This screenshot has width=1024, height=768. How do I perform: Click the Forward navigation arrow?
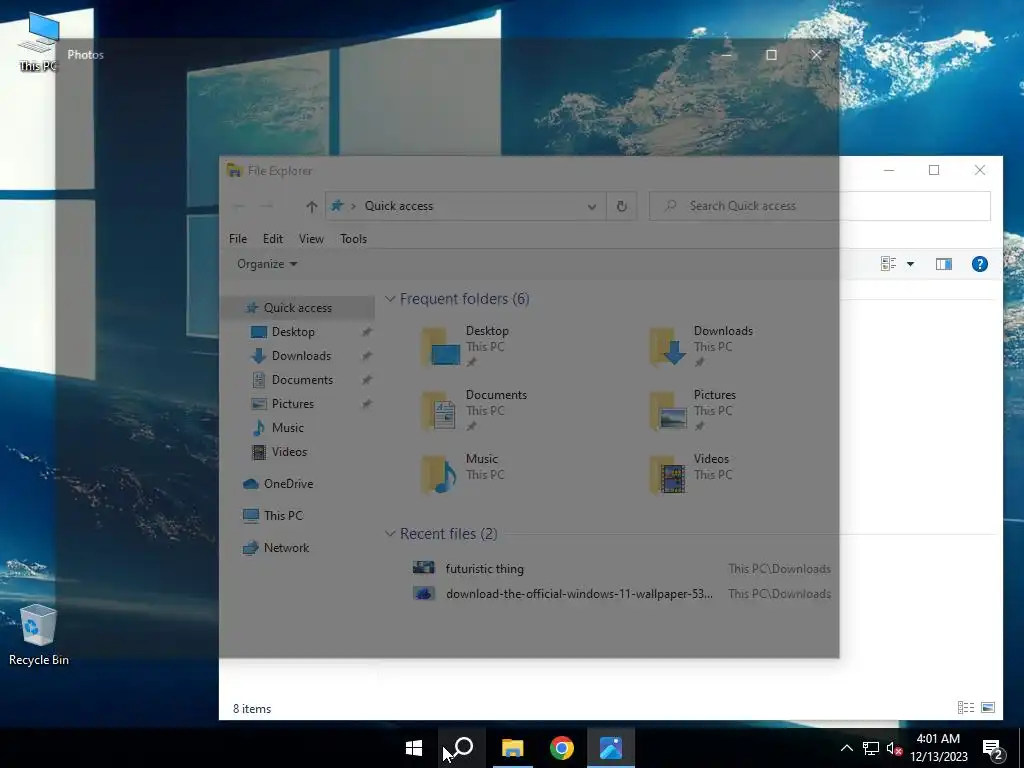point(266,206)
